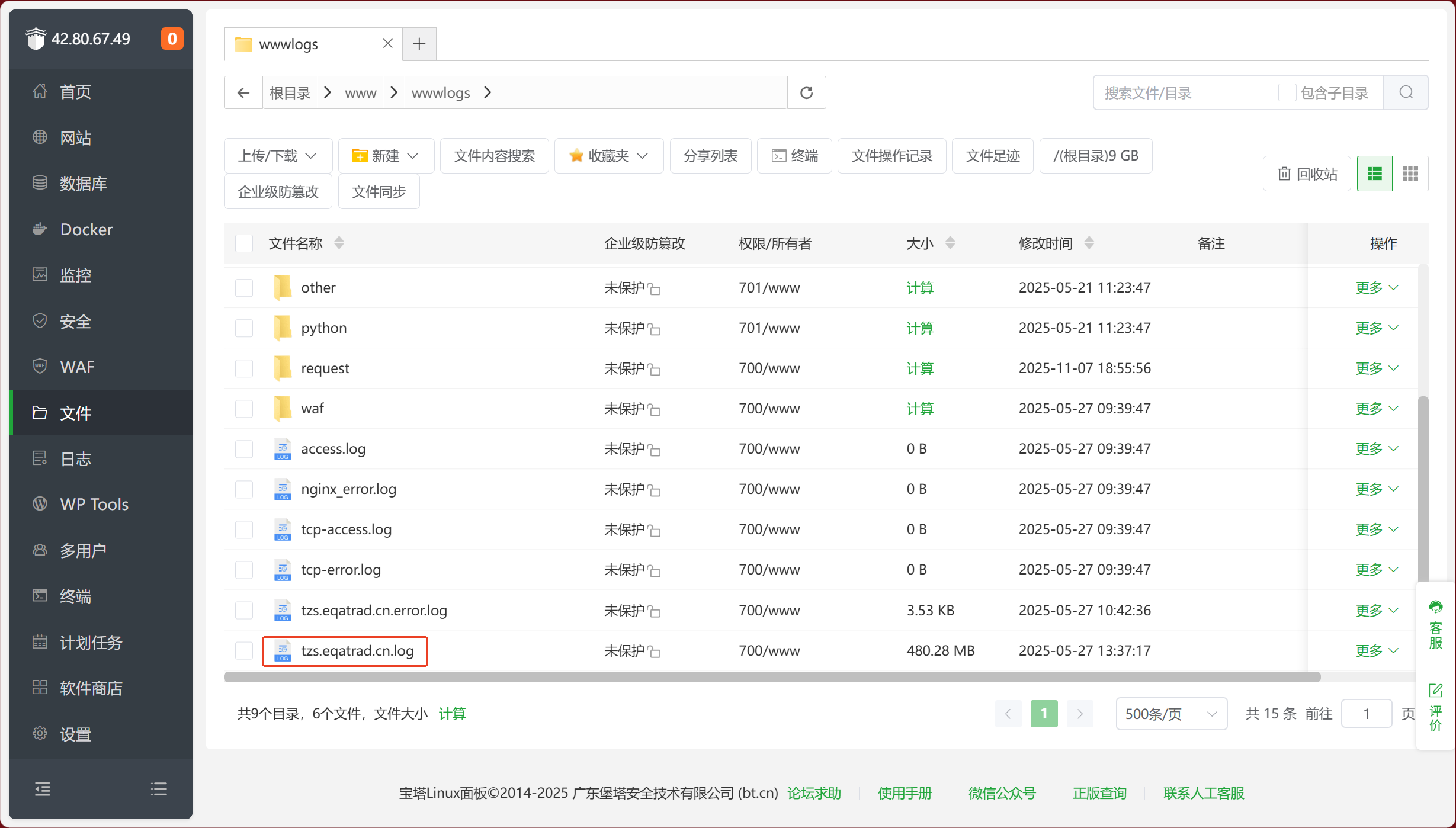Go back with the left arrow icon

tap(243, 92)
